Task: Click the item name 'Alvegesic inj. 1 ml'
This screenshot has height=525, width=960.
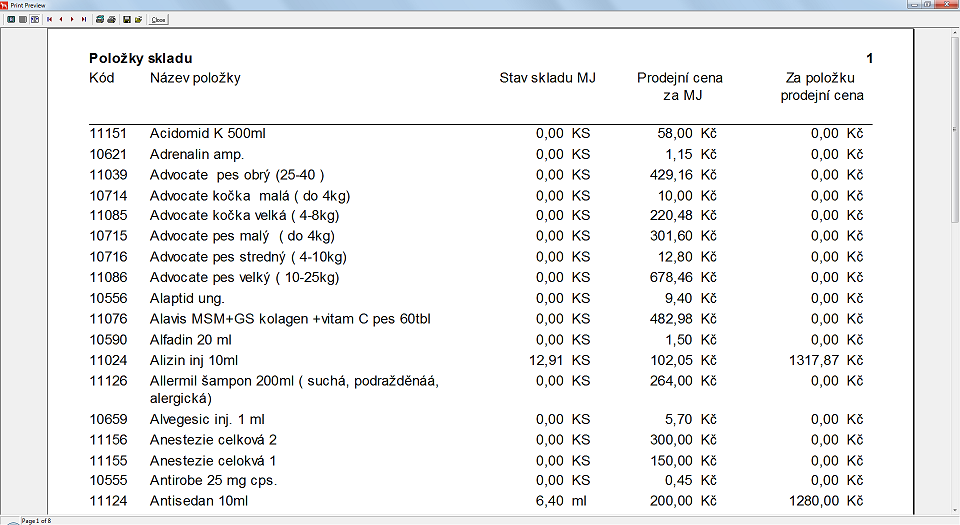Action: (207, 420)
